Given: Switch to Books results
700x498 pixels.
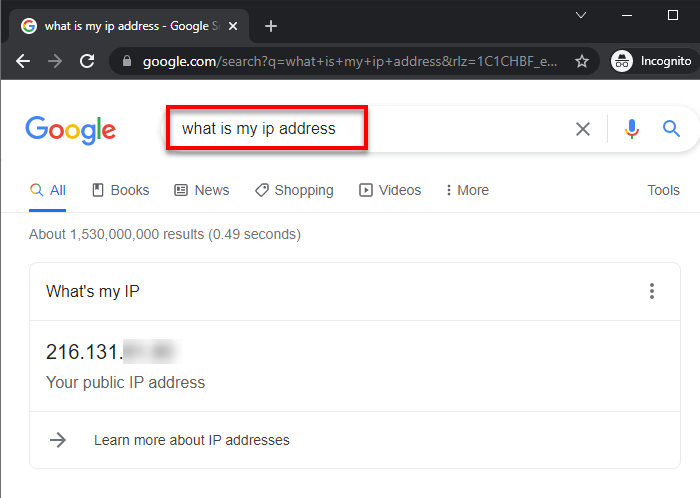Looking at the screenshot, I should click(x=121, y=191).
